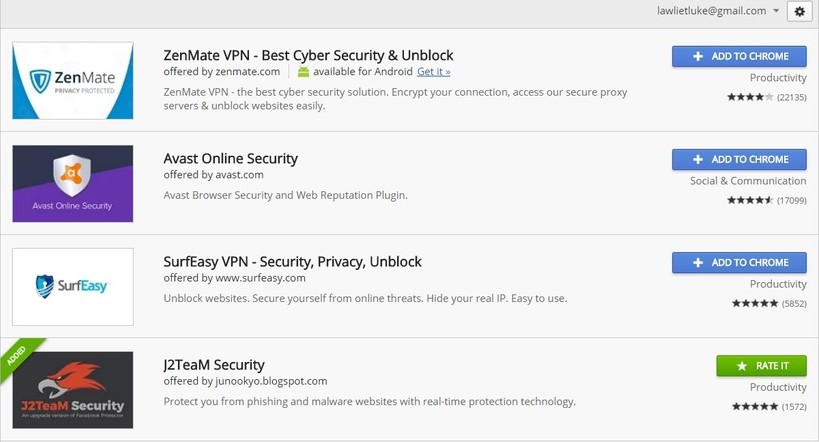The image size is (819, 442).
Task: Open the settings gear menu
Action: point(798,11)
